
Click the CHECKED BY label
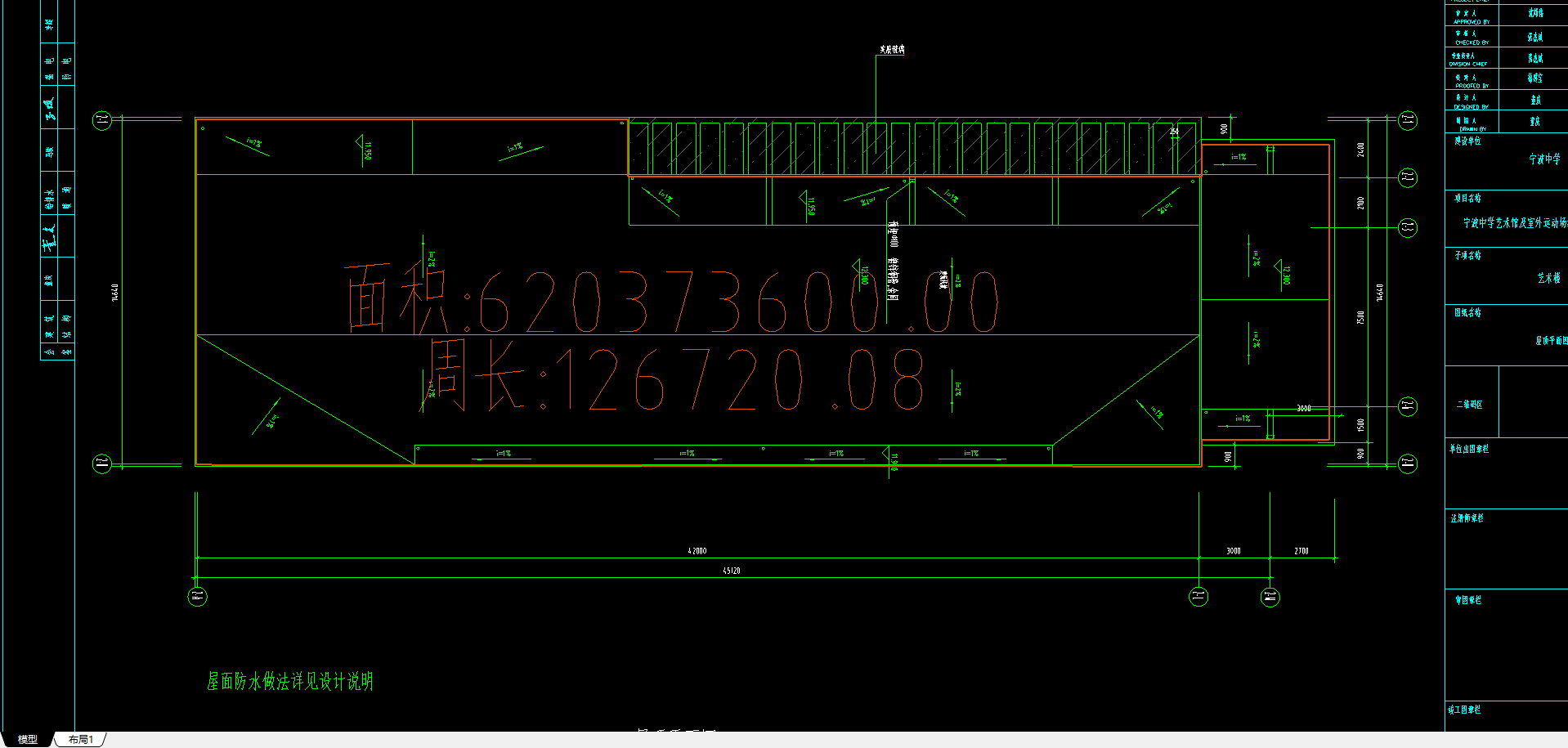point(1472,43)
